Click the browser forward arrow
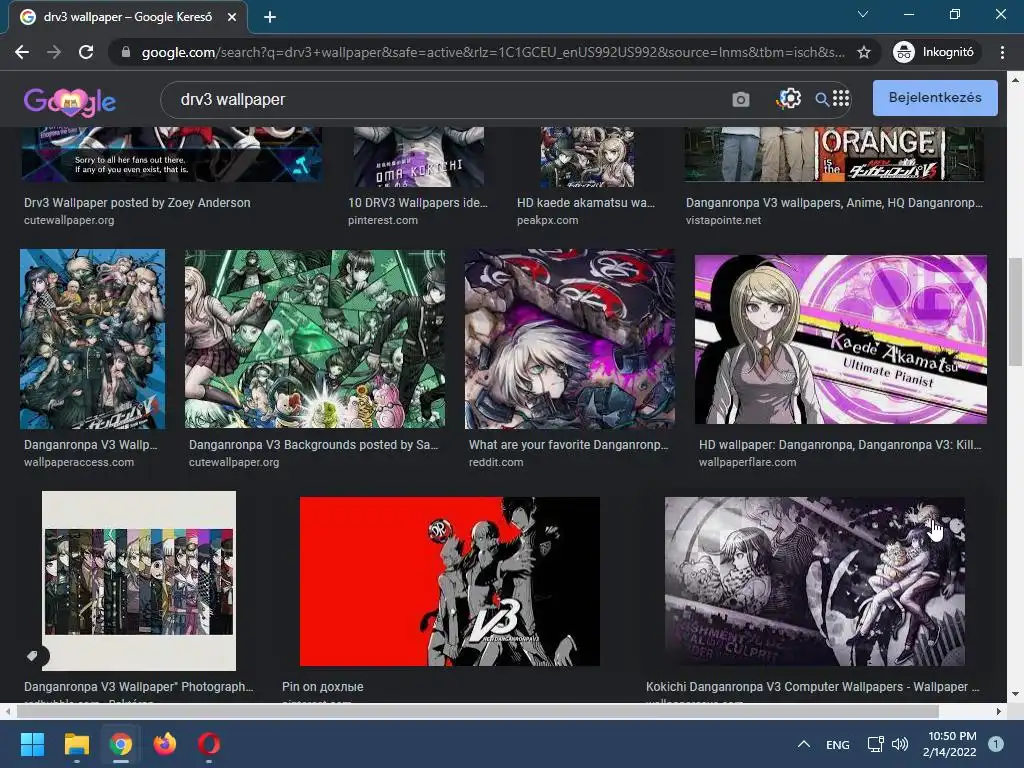Image resolution: width=1024 pixels, height=768 pixels. [x=54, y=52]
